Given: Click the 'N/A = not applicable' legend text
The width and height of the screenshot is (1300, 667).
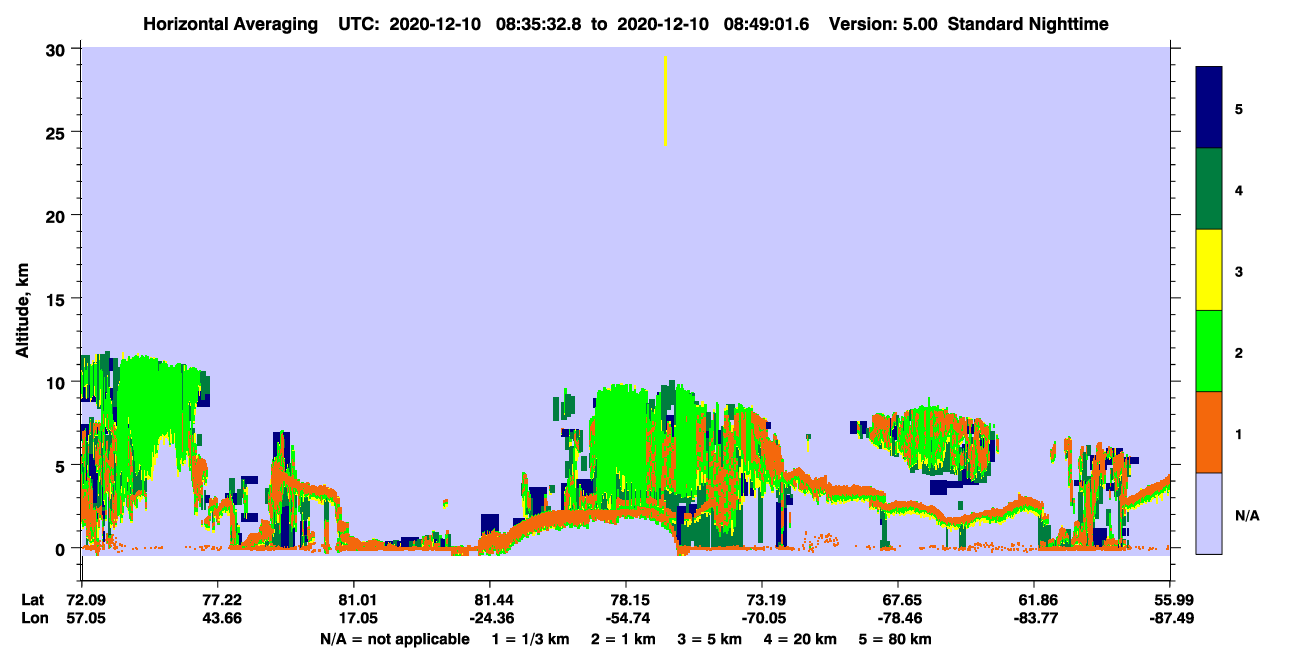Looking at the screenshot, I should click(x=394, y=639).
